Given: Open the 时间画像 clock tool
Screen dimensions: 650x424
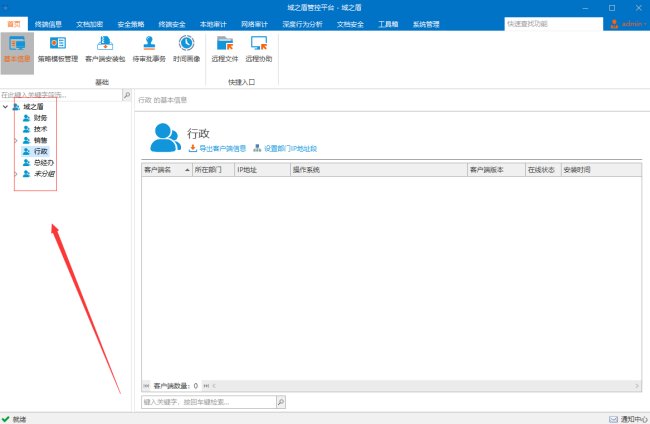Looking at the screenshot, I should coord(187,50).
